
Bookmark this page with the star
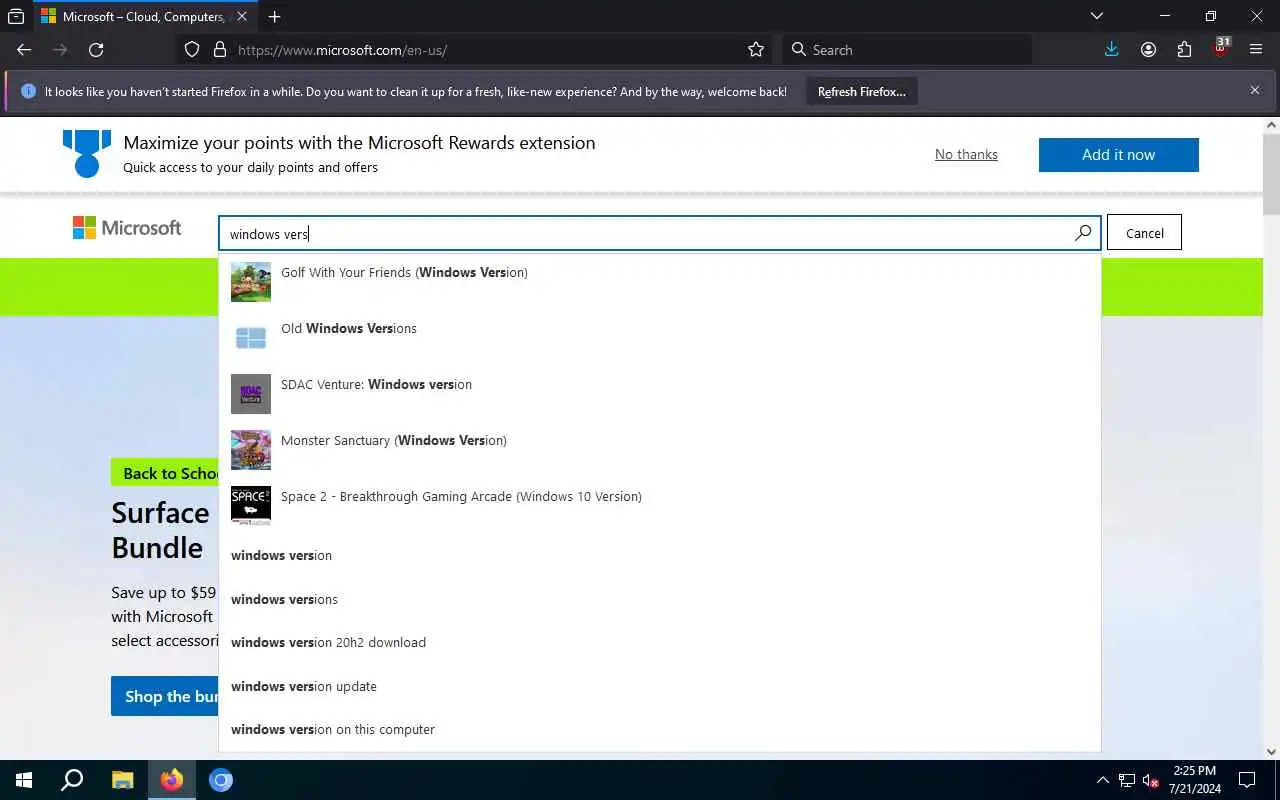756,50
